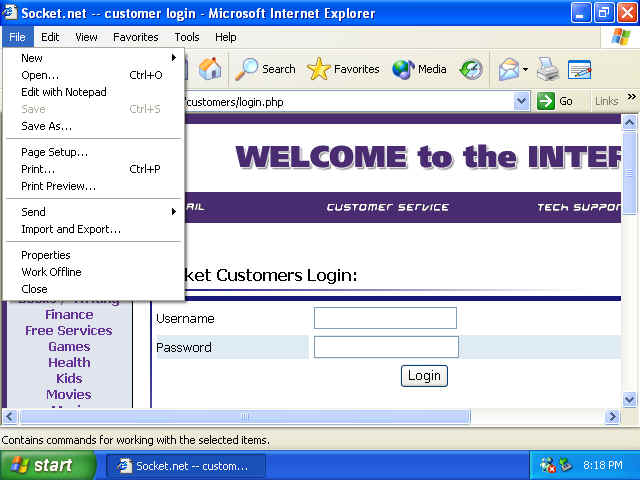The width and height of the screenshot is (640, 480).
Task: Click the Socket.net taskbar button
Action: click(x=186, y=466)
